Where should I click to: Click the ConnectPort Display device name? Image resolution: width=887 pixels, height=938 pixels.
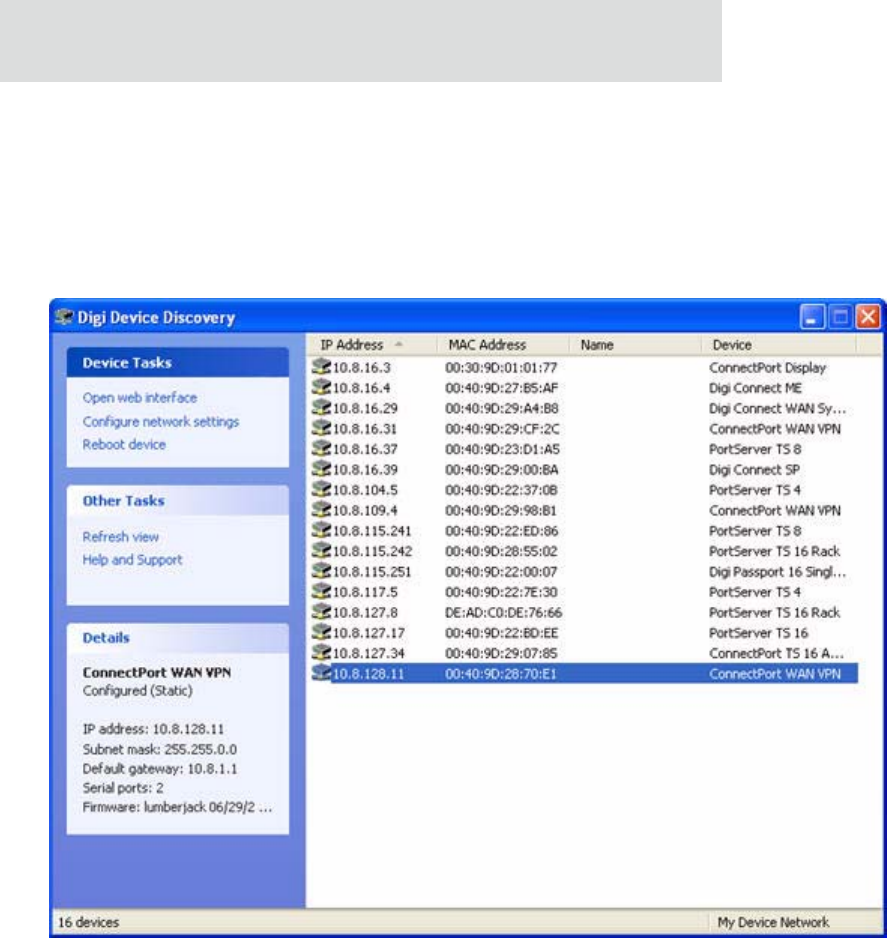click(767, 368)
